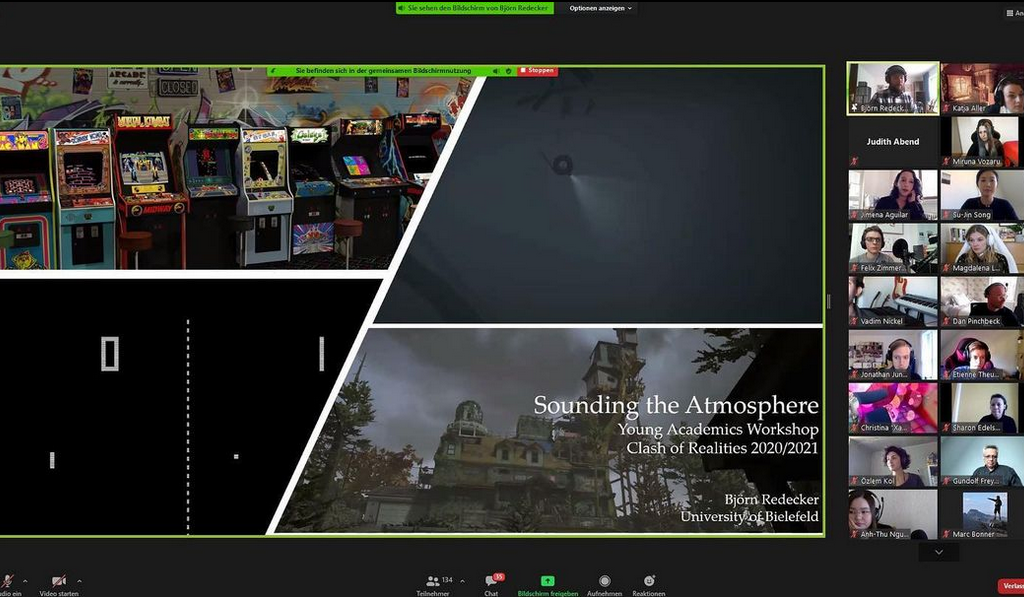The height and width of the screenshot is (597, 1024).
Task: Select the Judith Abend participant tile
Action: click(893, 142)
